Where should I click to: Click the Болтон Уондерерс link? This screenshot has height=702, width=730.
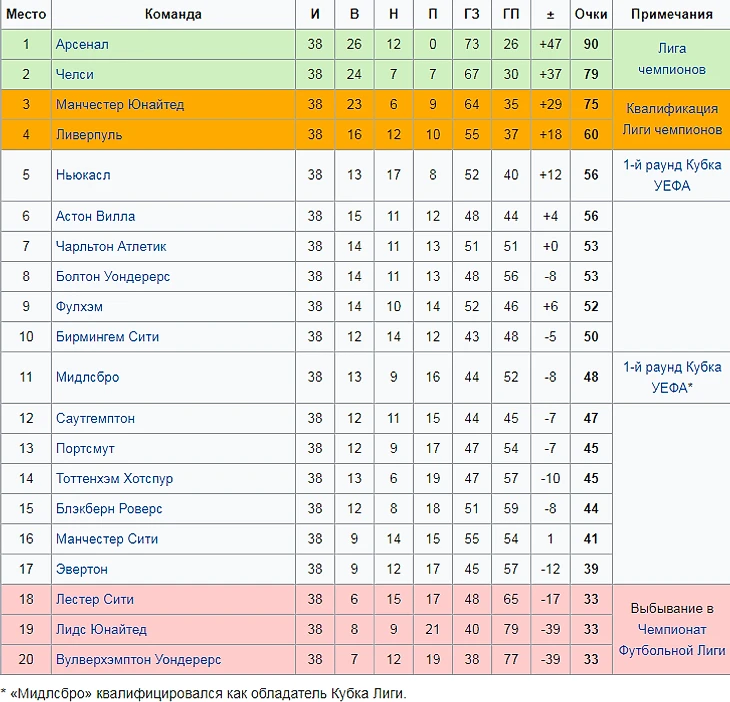click(113, 276)
